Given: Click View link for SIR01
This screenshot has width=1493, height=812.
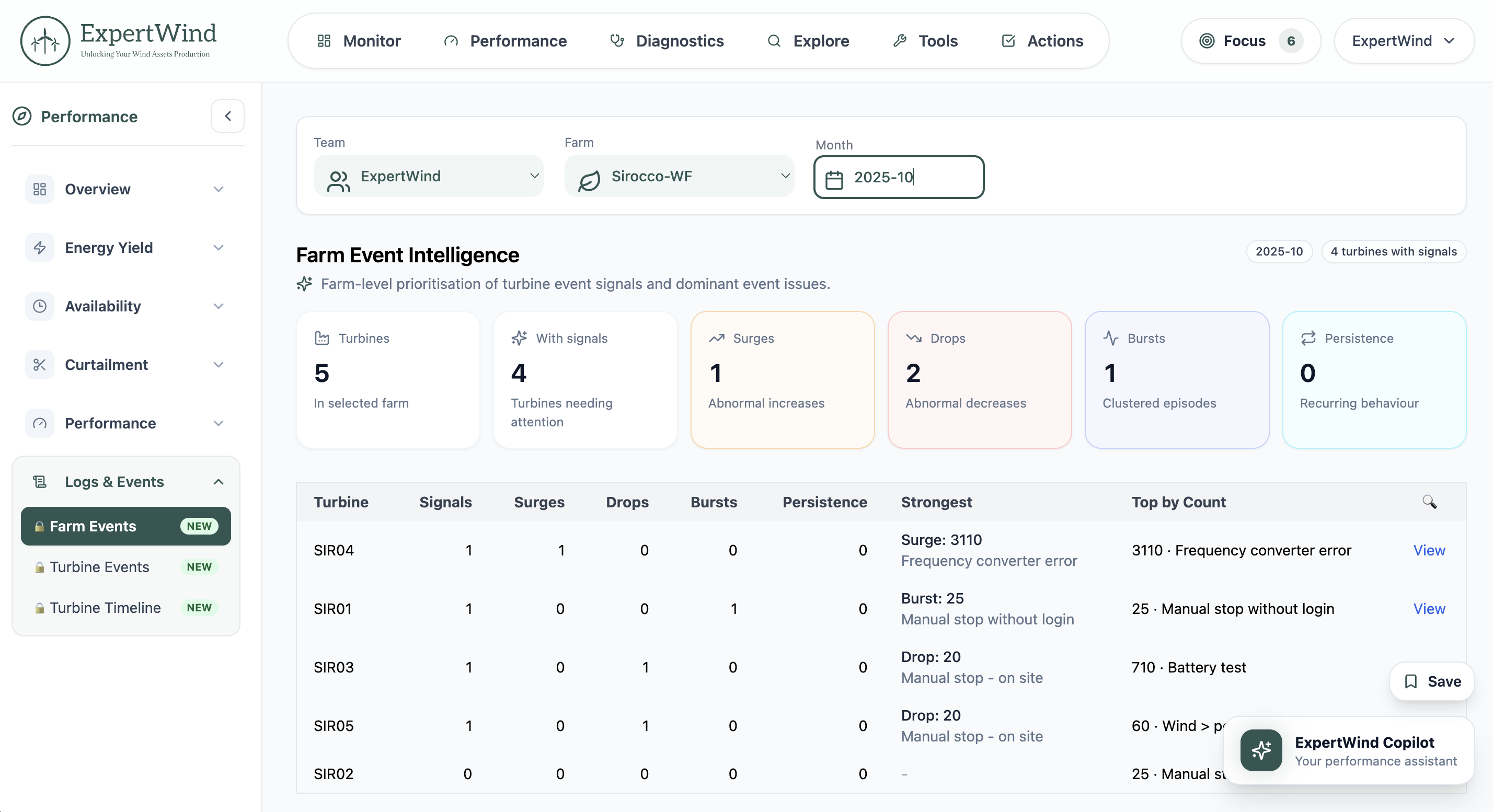Looking at the screenshot, I should point(1429,609).
